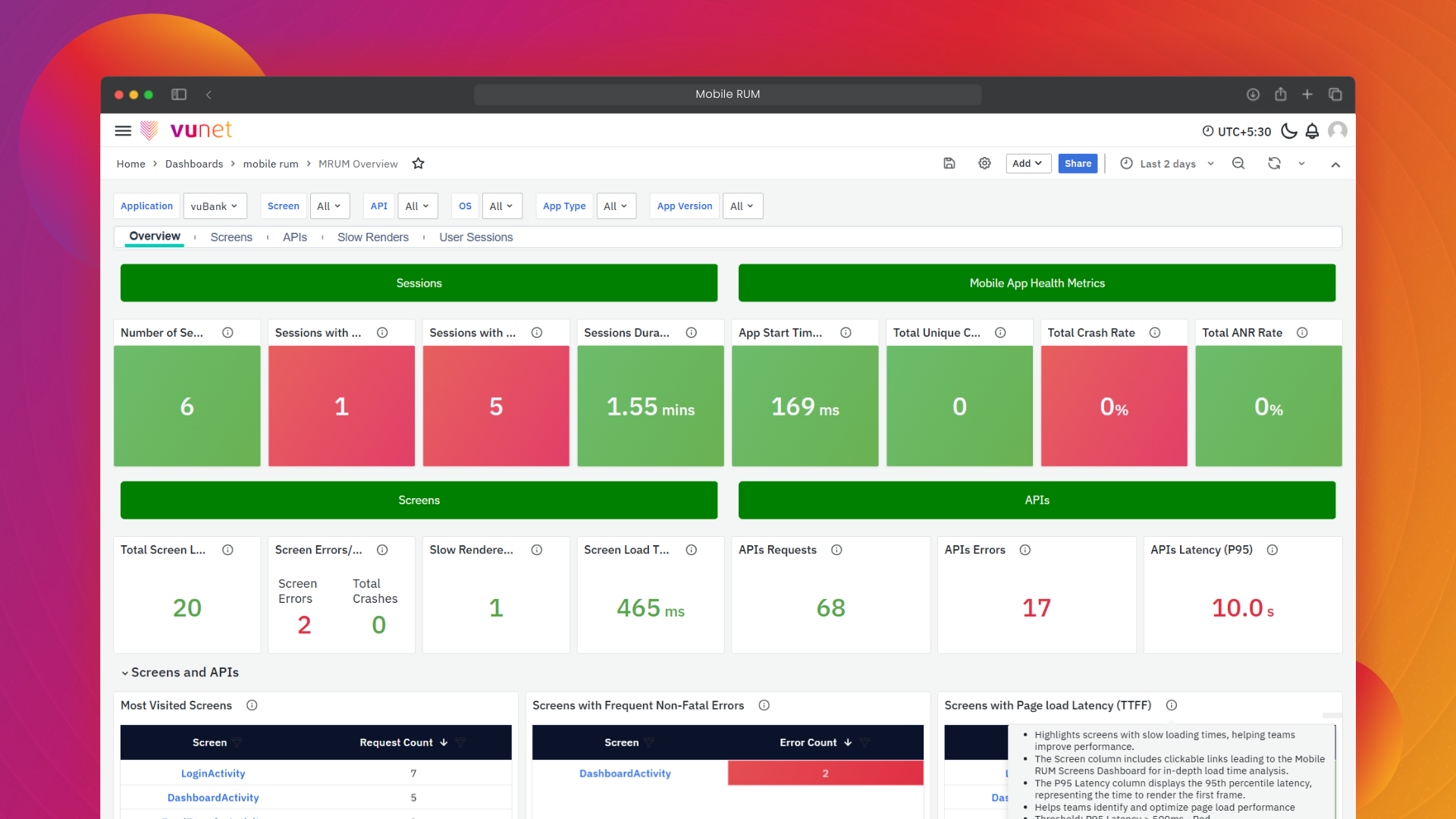Show info for APIs Latency (P95)
This screenshot has width=1456, height=819.
point(1272,550)
